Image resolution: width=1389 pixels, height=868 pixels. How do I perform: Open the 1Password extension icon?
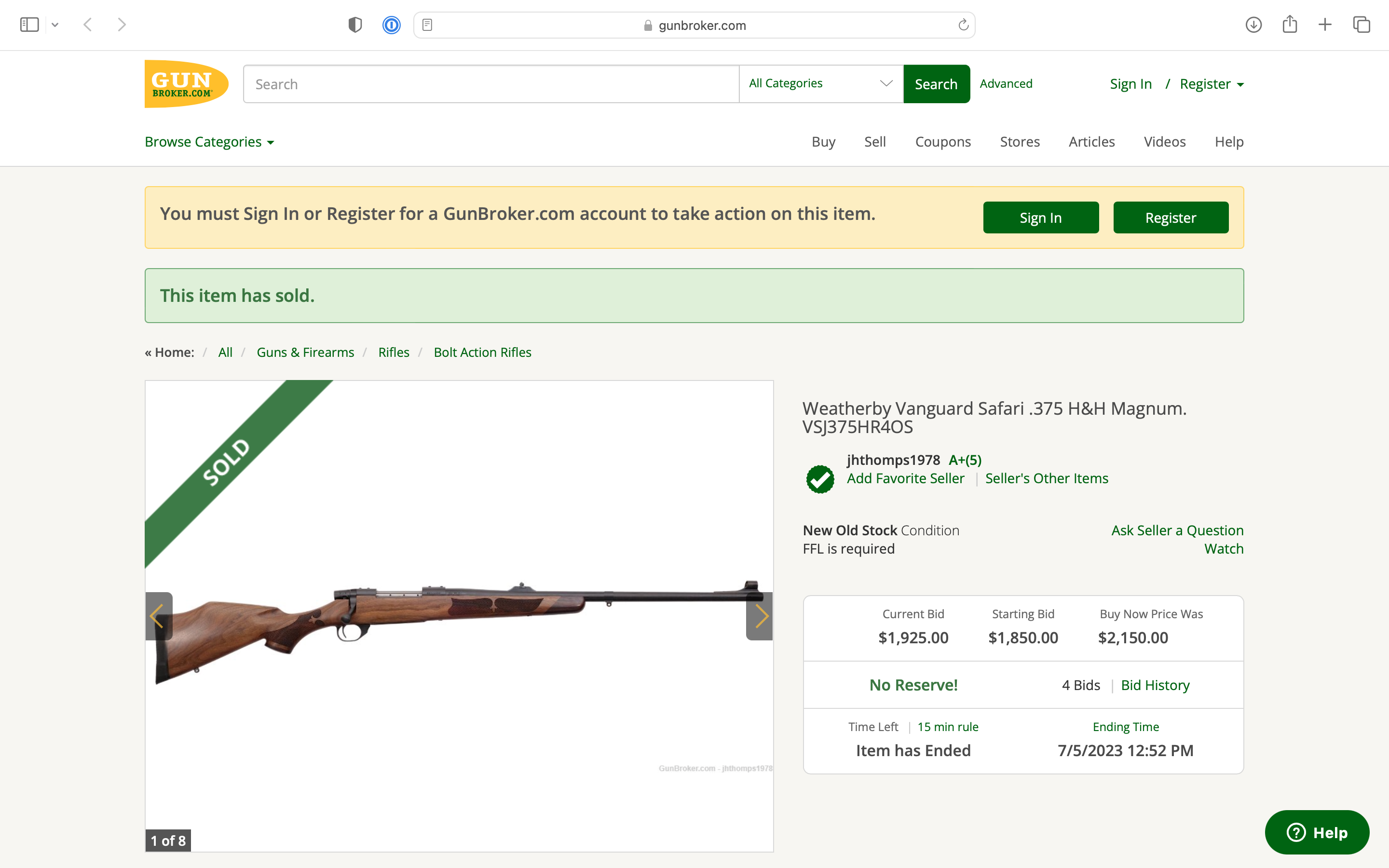392,25
